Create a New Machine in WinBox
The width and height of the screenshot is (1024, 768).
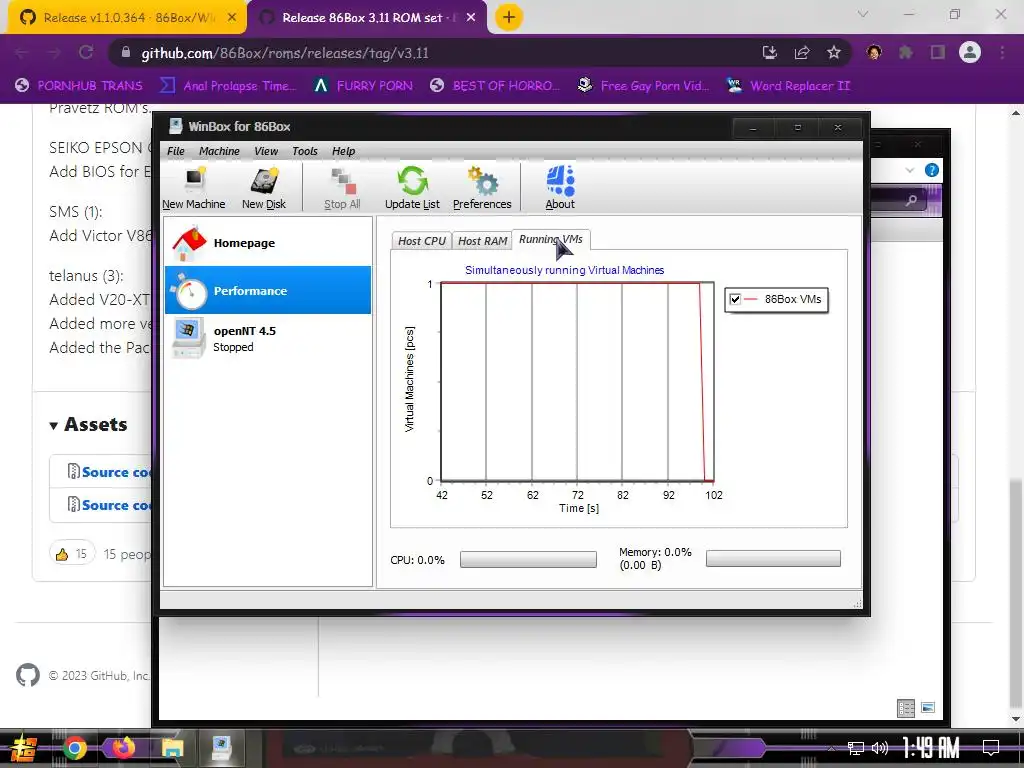(x=193, y=188)
